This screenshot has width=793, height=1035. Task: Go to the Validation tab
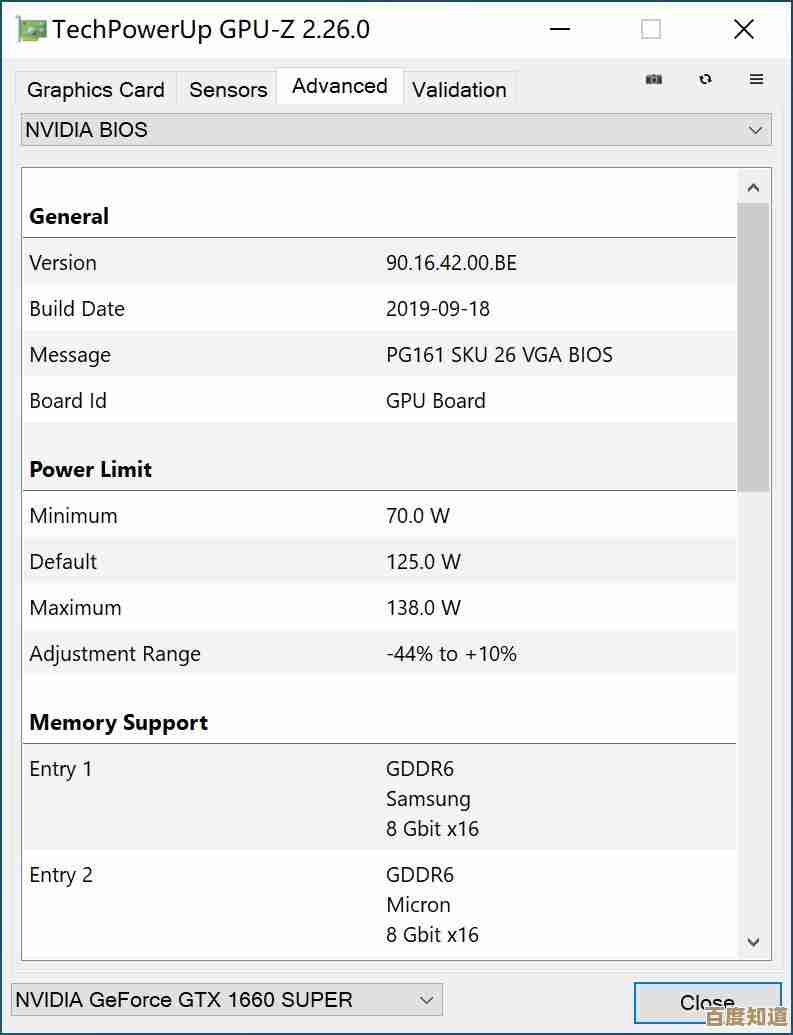click(459, 90)
